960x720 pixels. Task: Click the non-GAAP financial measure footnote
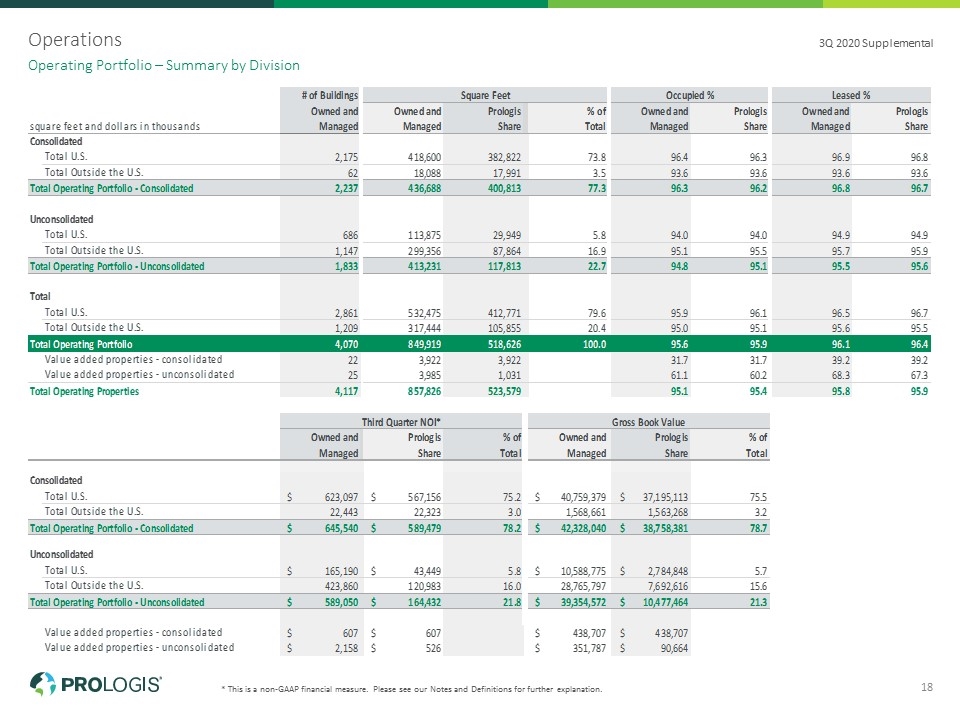(411, 689)
